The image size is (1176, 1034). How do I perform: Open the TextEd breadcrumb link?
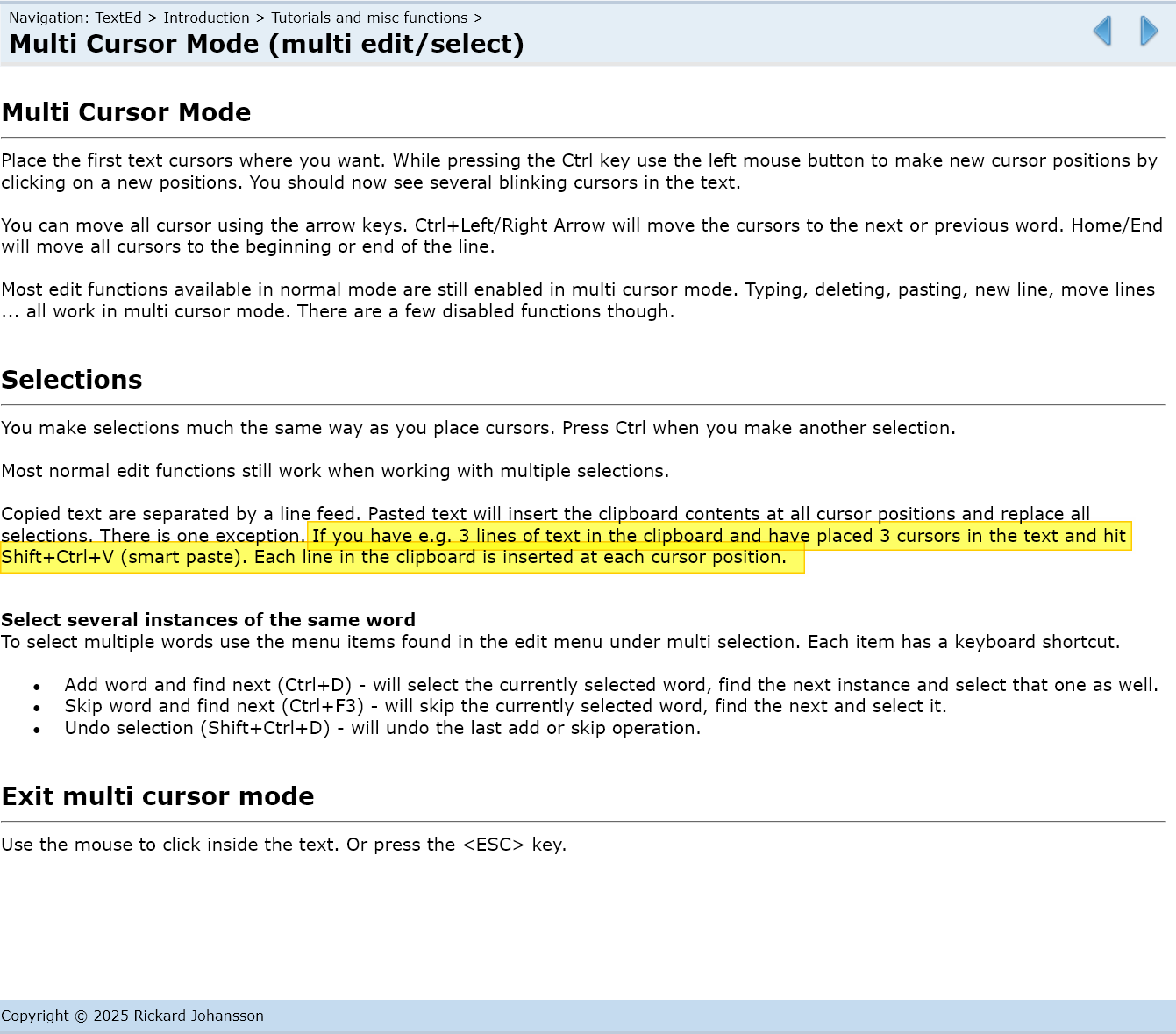click(118, 18)
